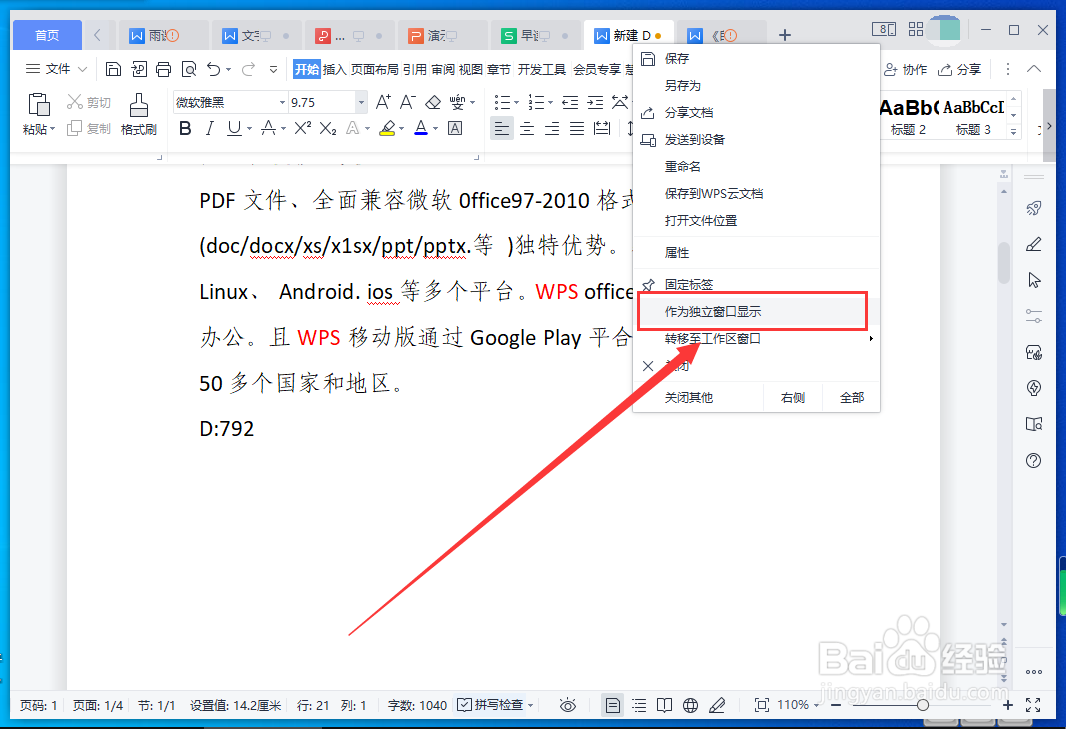Image resolution: width=1066 pixels, height=729 pixels.
Task: Click the print icon in the toolbar
Action: [163, 69]
